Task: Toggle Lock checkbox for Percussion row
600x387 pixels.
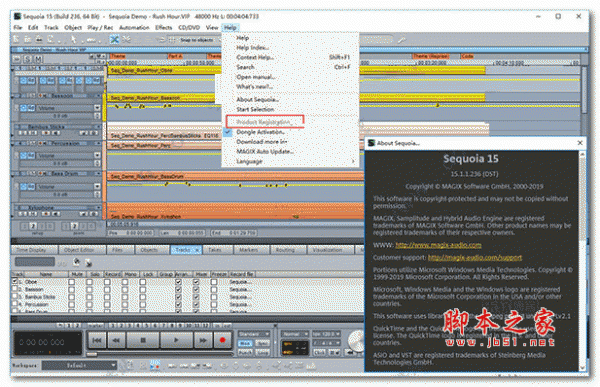Action: click(x=143, y=305)
